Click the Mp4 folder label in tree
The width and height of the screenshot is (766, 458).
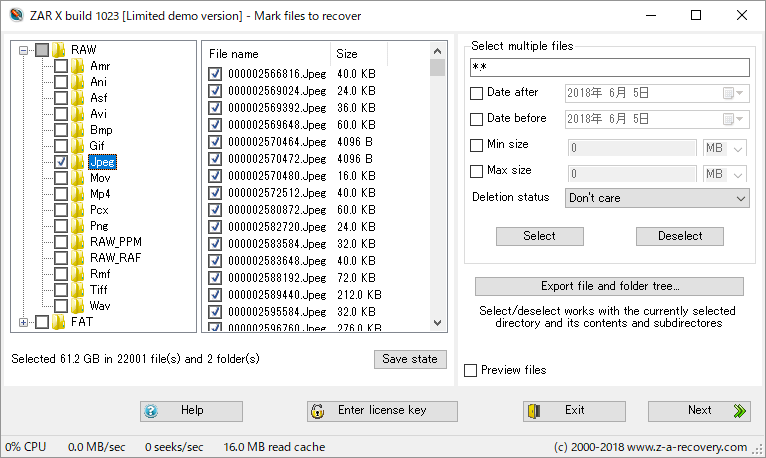[x=100, y=194]
